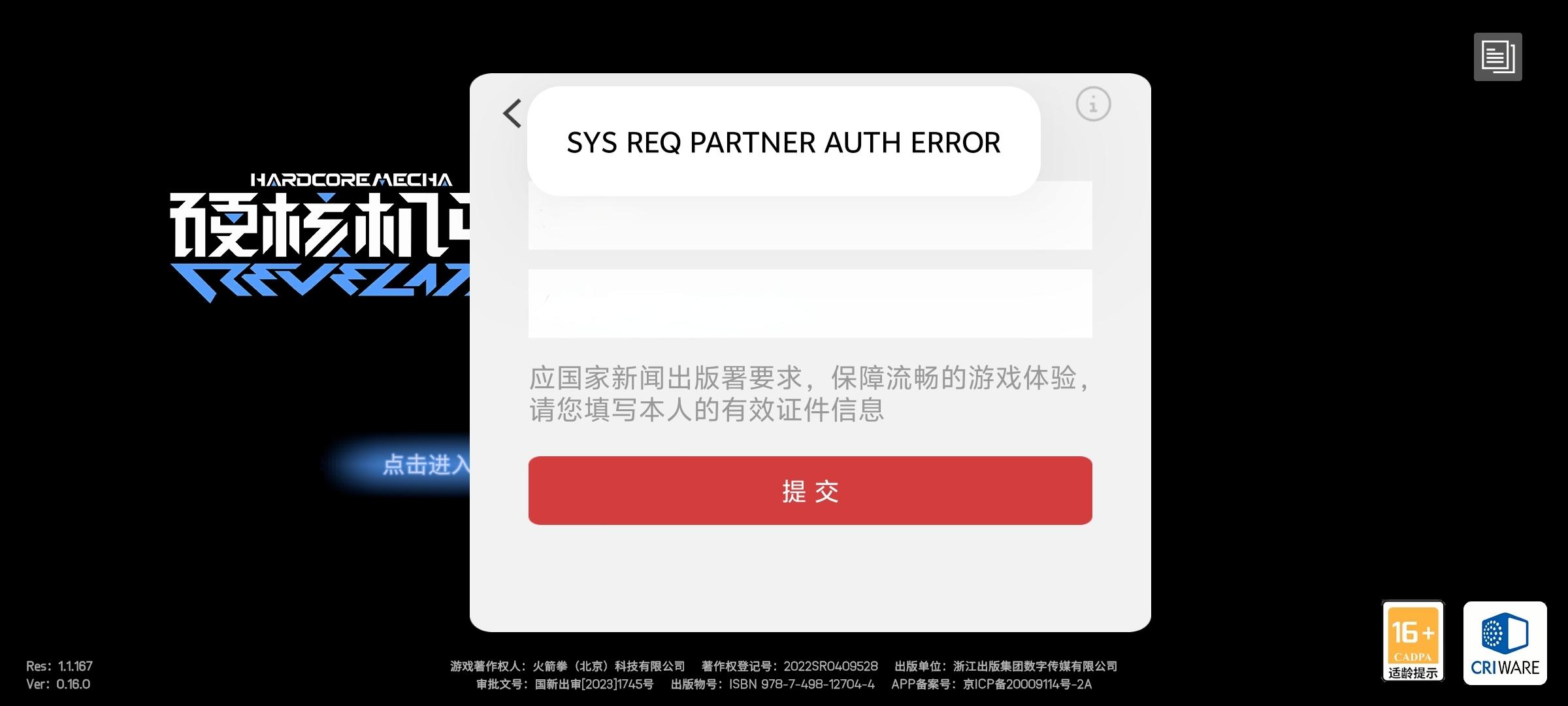Viewport: 1568px width, 706px height.
Task: Submit the form with red 提交 button
Action: point(810,490)
